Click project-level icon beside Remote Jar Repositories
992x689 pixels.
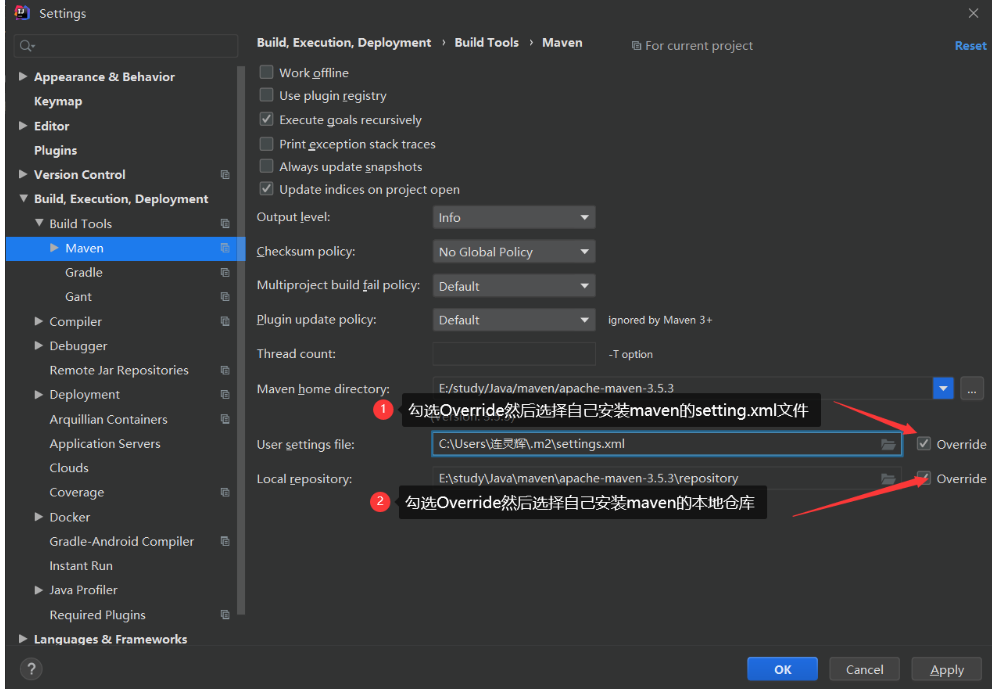coord(225,370)
